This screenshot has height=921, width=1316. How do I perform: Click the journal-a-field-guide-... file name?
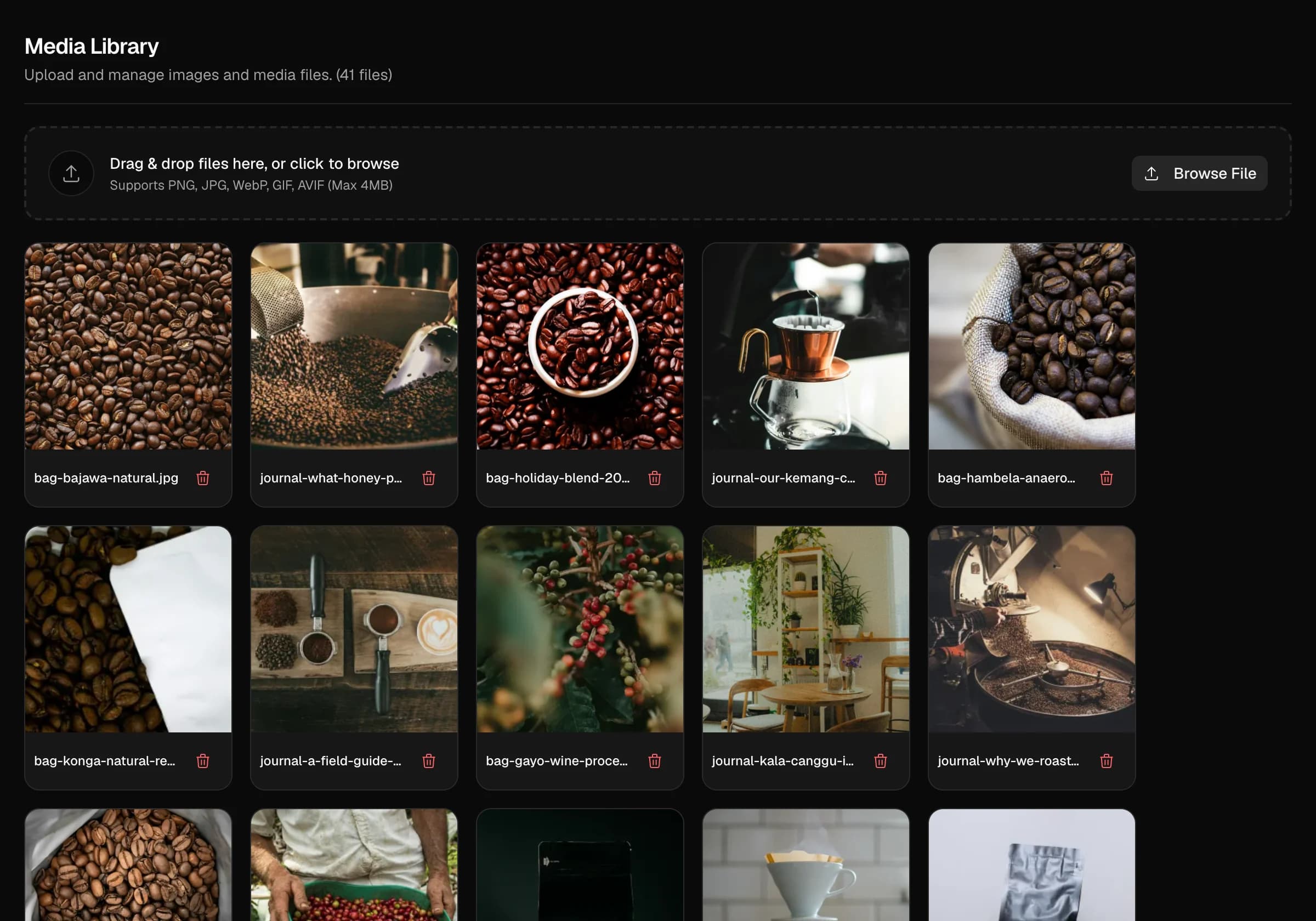pyautogui.click(x=331, y=761)
